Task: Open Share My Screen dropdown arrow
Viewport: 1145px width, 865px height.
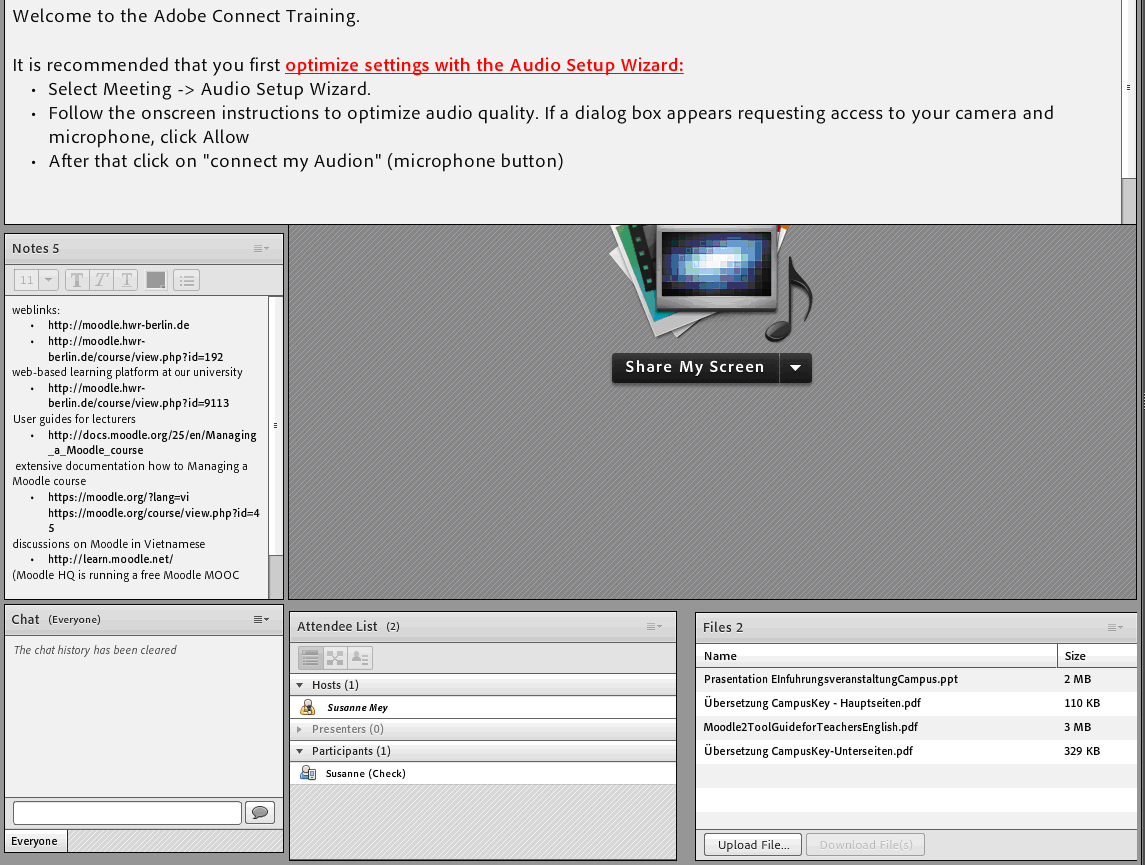Action: click(796, 368)
